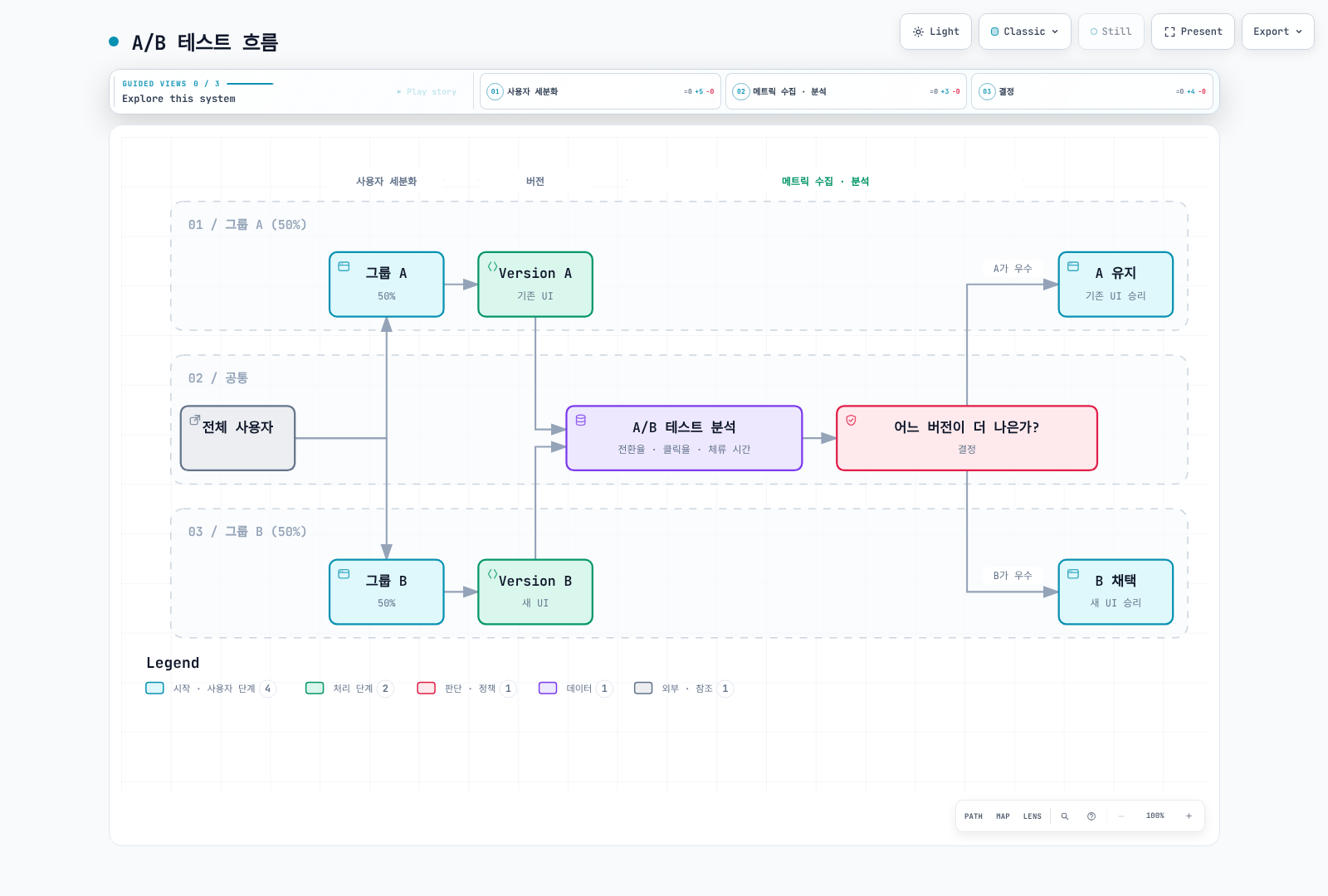The image size is (1328, 896).
Task: Open the Export dropdown menu
Action: [1277, 32]
